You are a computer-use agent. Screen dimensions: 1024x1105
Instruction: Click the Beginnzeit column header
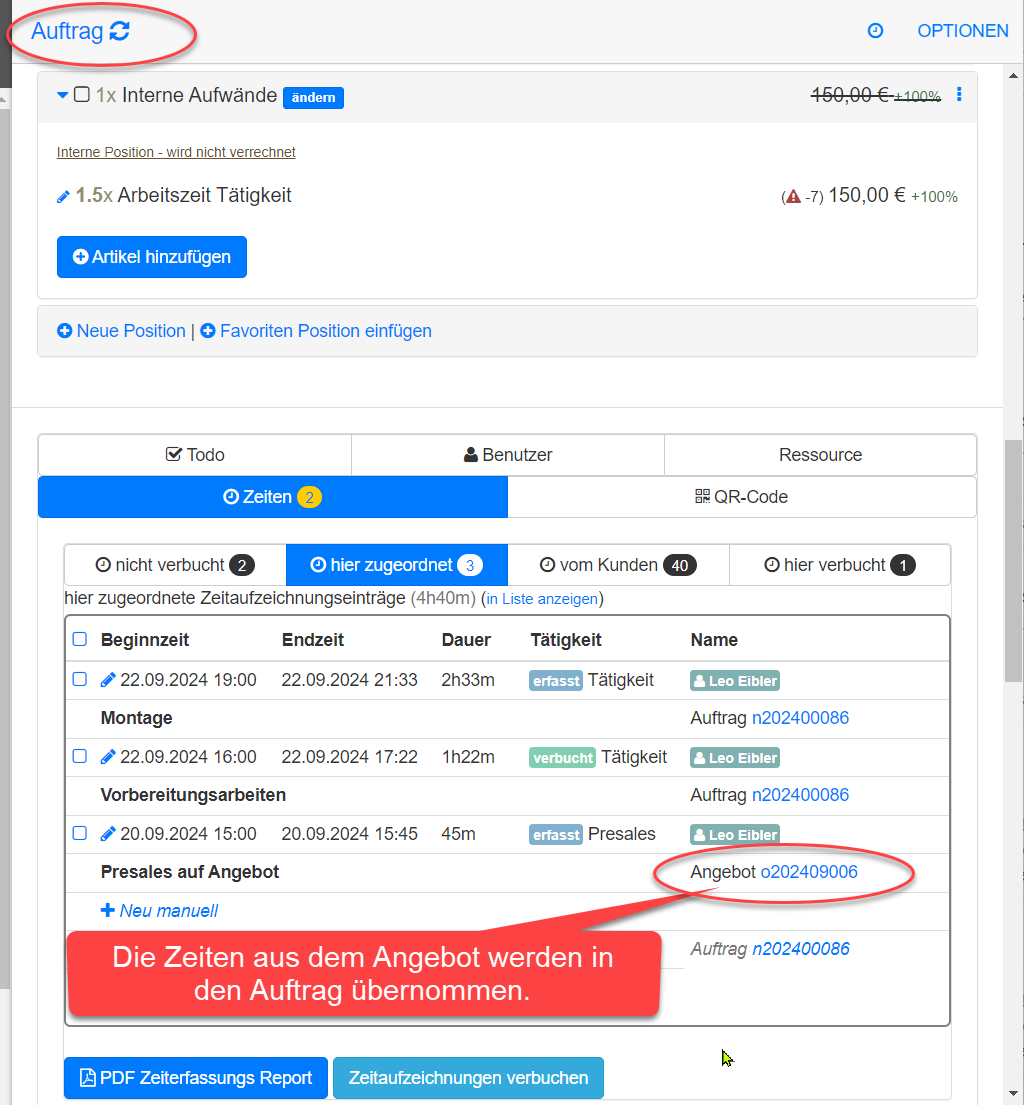(145, 640)
